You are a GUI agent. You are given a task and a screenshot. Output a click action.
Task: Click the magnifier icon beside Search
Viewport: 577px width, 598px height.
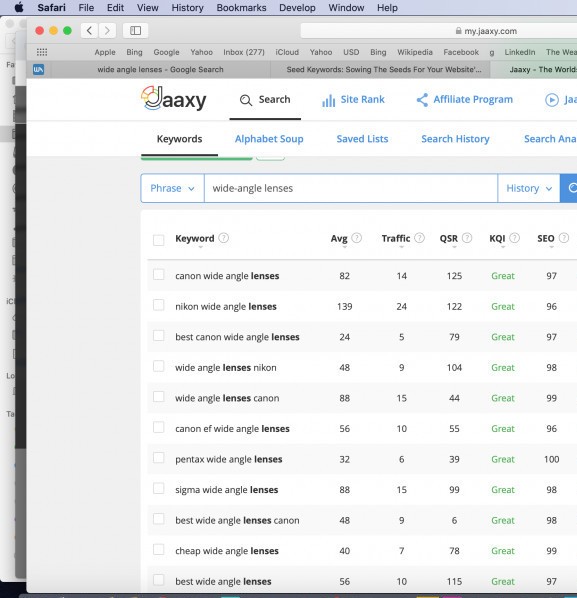click(246, 100)
